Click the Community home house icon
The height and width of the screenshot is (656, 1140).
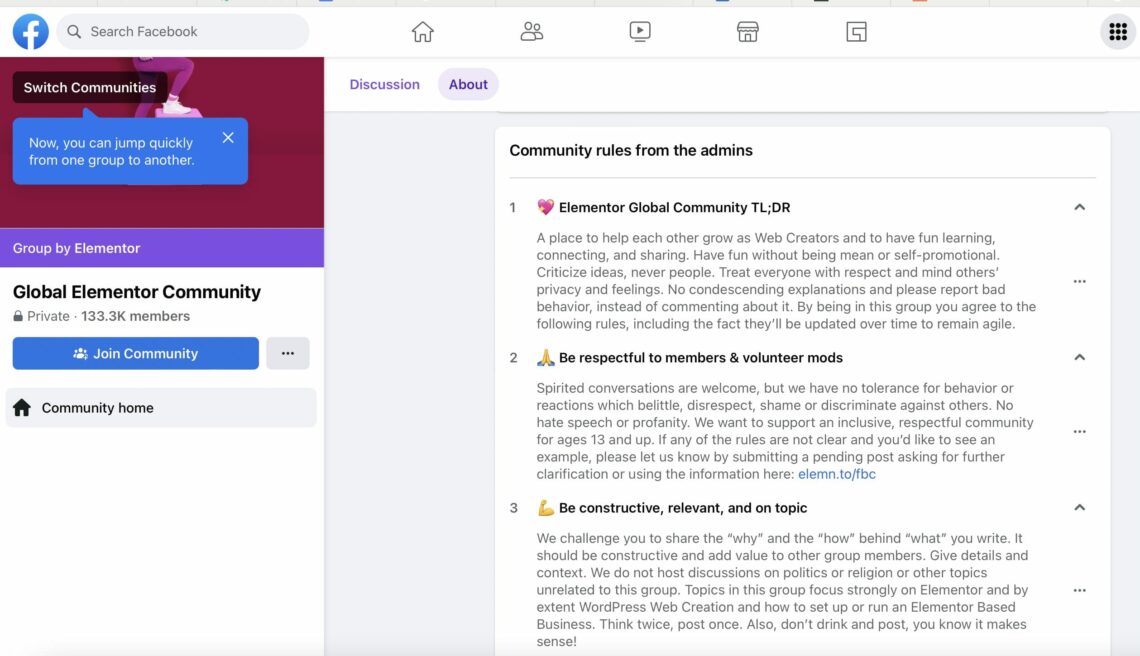pos(22,407)
